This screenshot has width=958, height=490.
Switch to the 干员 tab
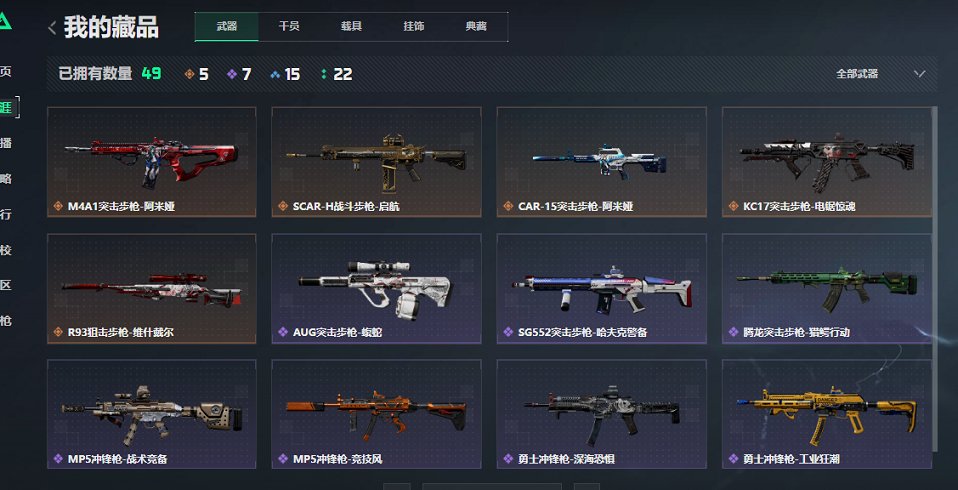[x=289, y=26]
